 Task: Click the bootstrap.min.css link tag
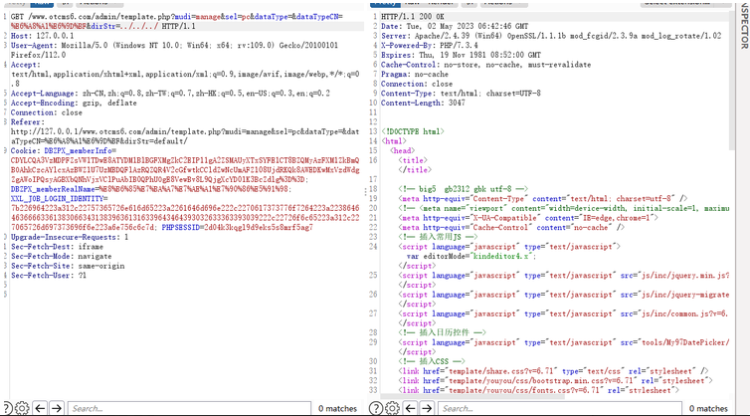click(x=555, y=380)
